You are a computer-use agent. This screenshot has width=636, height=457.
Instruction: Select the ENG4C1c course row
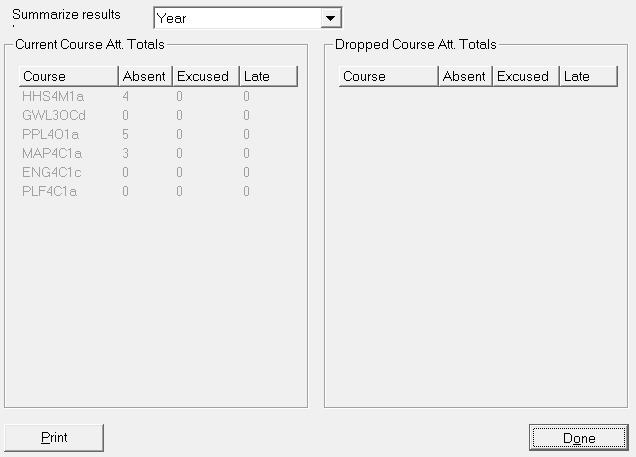click(52, 173)
